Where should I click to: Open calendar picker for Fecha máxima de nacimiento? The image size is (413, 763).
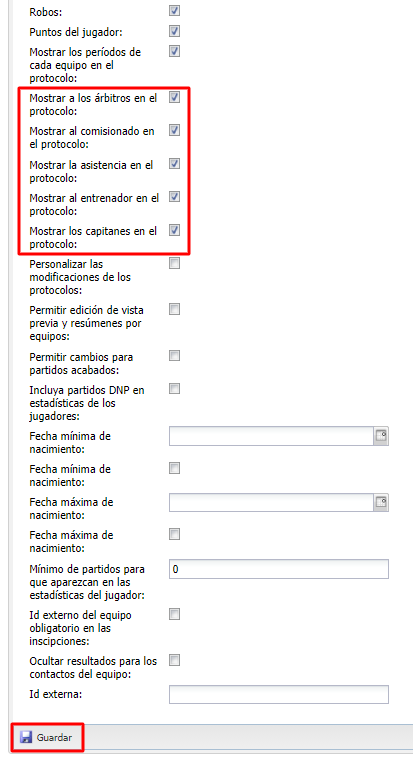[x=381, y=502]
